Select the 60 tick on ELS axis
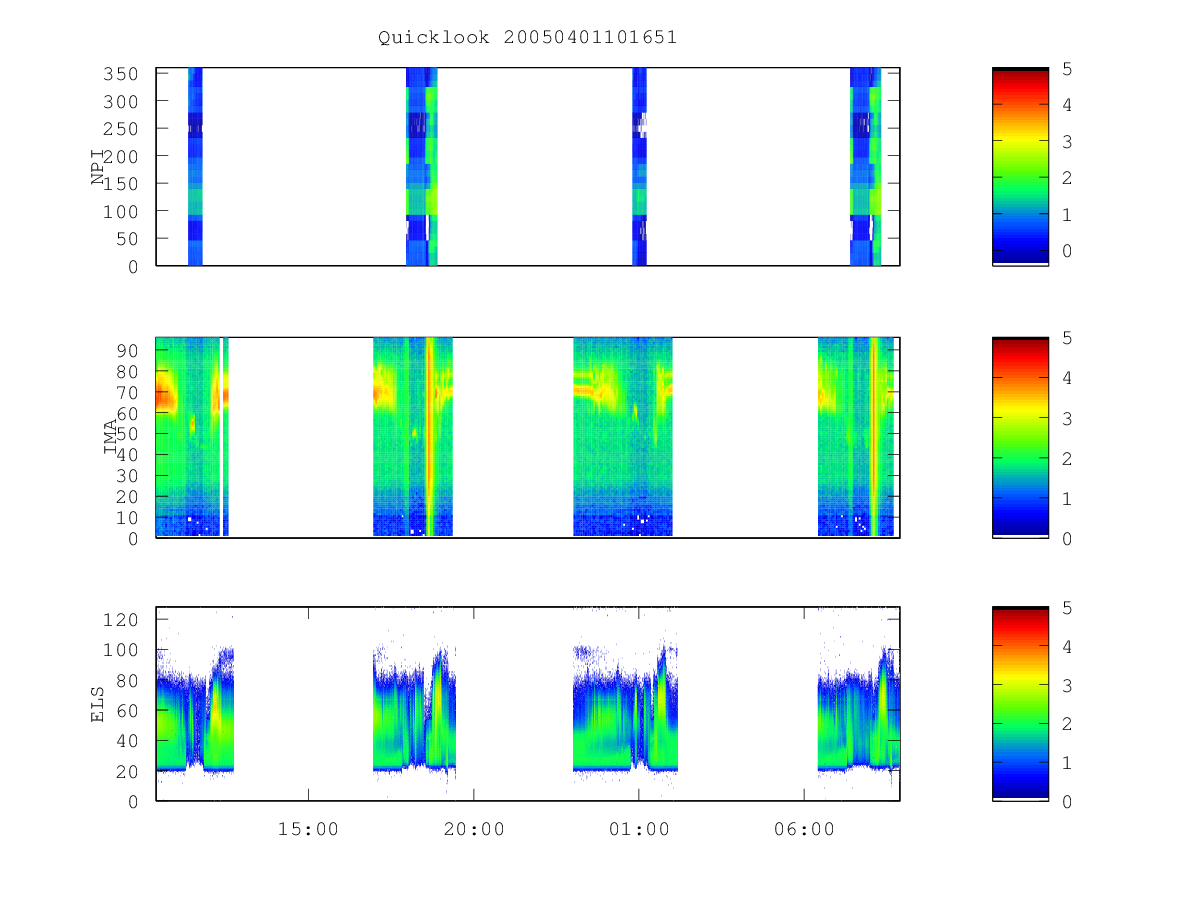 pos(129,710)
